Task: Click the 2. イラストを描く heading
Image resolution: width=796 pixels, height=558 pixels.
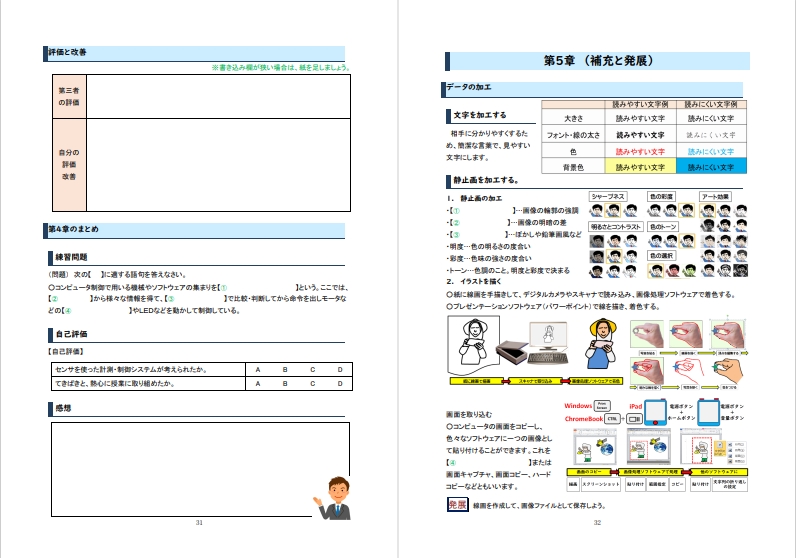Action: (x=474, y=281)
